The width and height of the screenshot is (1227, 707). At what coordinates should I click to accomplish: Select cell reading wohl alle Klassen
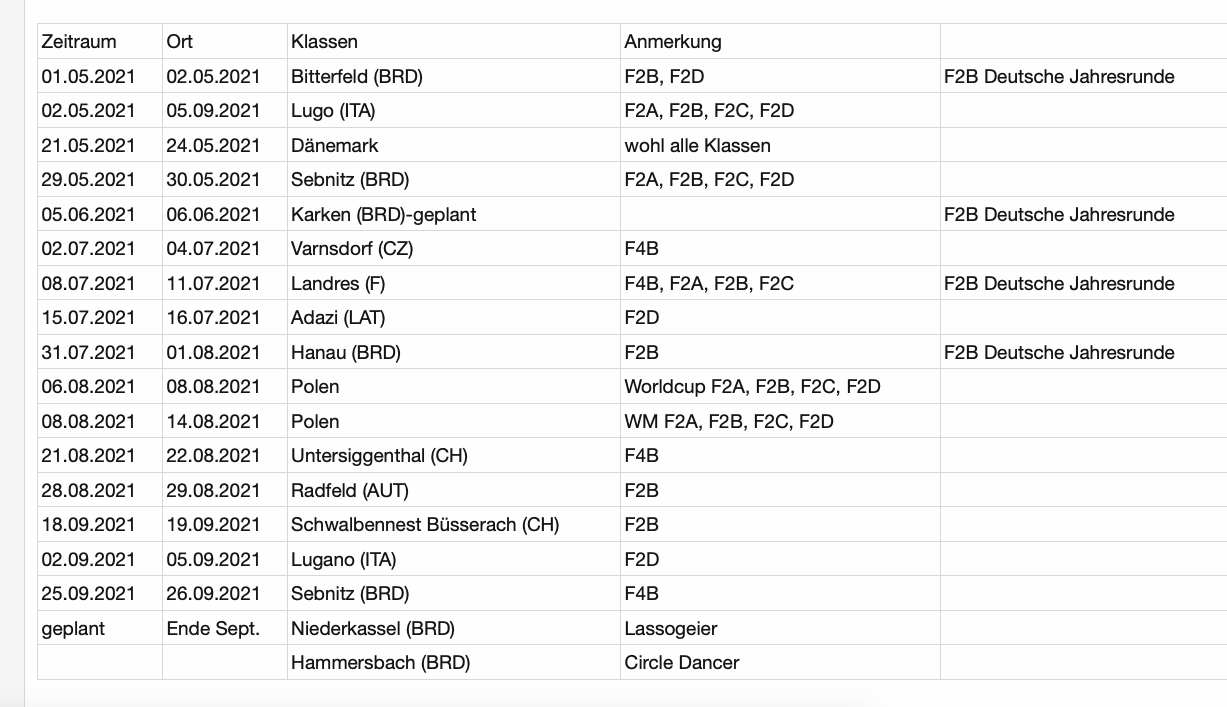780,145
